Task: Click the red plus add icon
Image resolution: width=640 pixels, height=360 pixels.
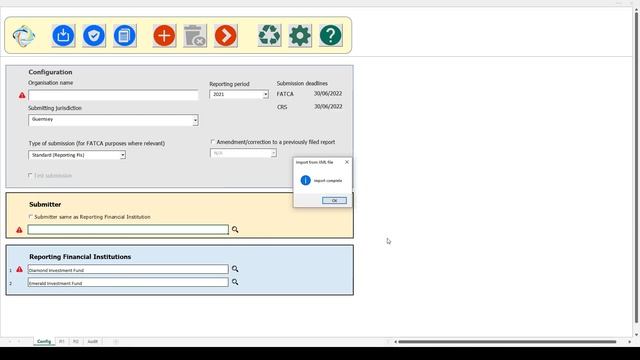Action: [x=164, y=36]
